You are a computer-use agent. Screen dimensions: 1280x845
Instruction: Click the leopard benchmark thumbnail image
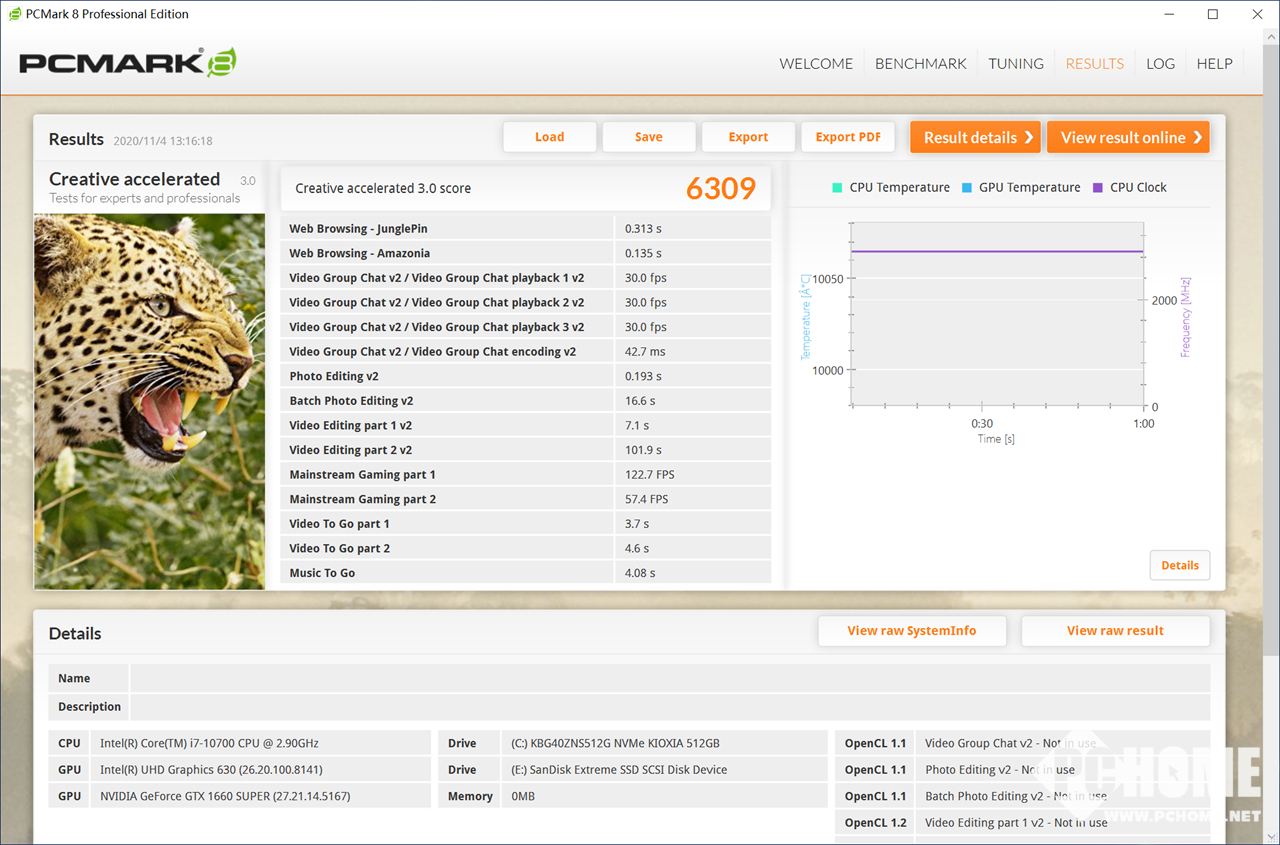click(150, 401)
